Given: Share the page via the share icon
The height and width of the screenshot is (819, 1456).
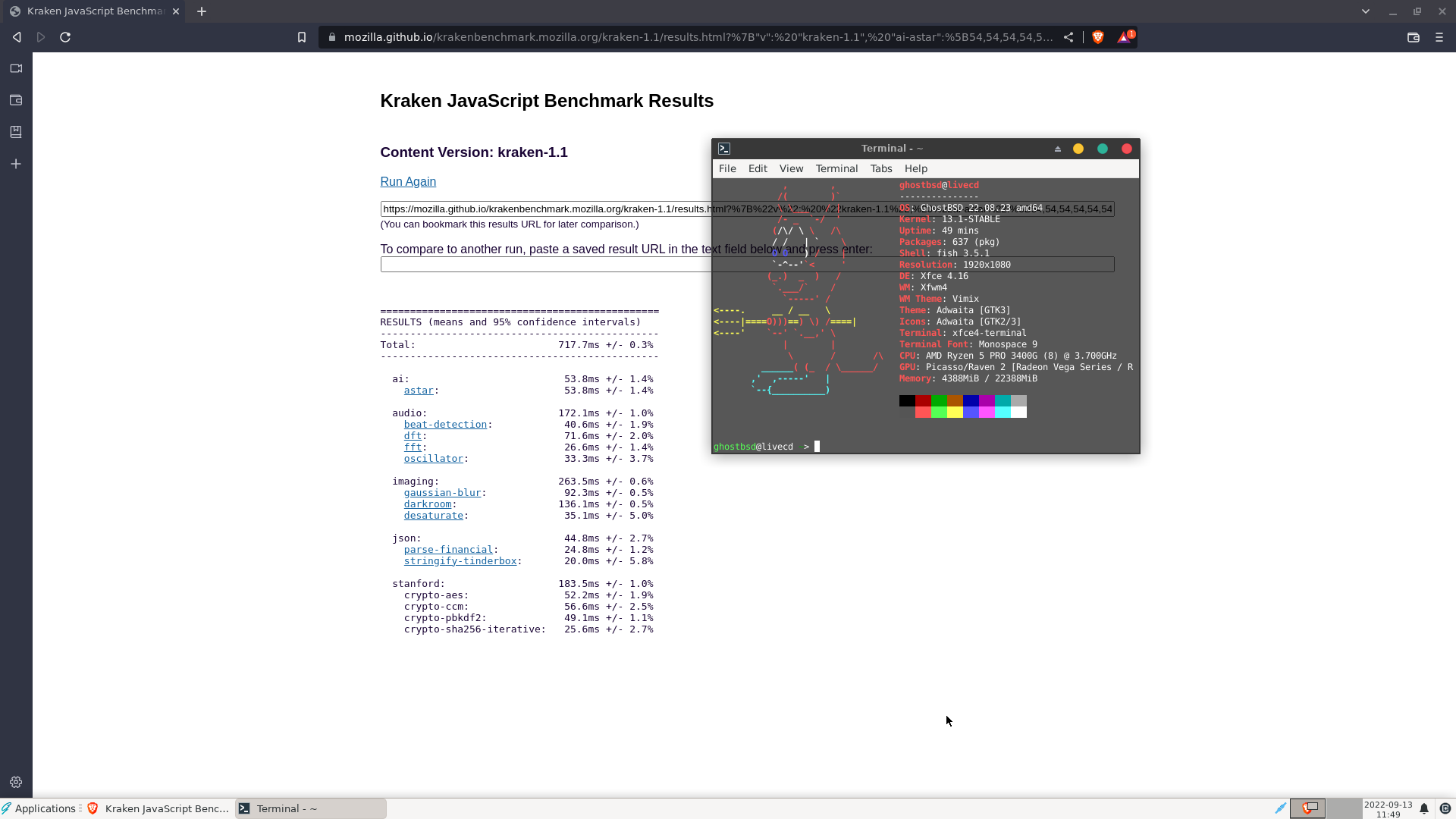Looking at the screenshot, I should (x=1068, y=37).
